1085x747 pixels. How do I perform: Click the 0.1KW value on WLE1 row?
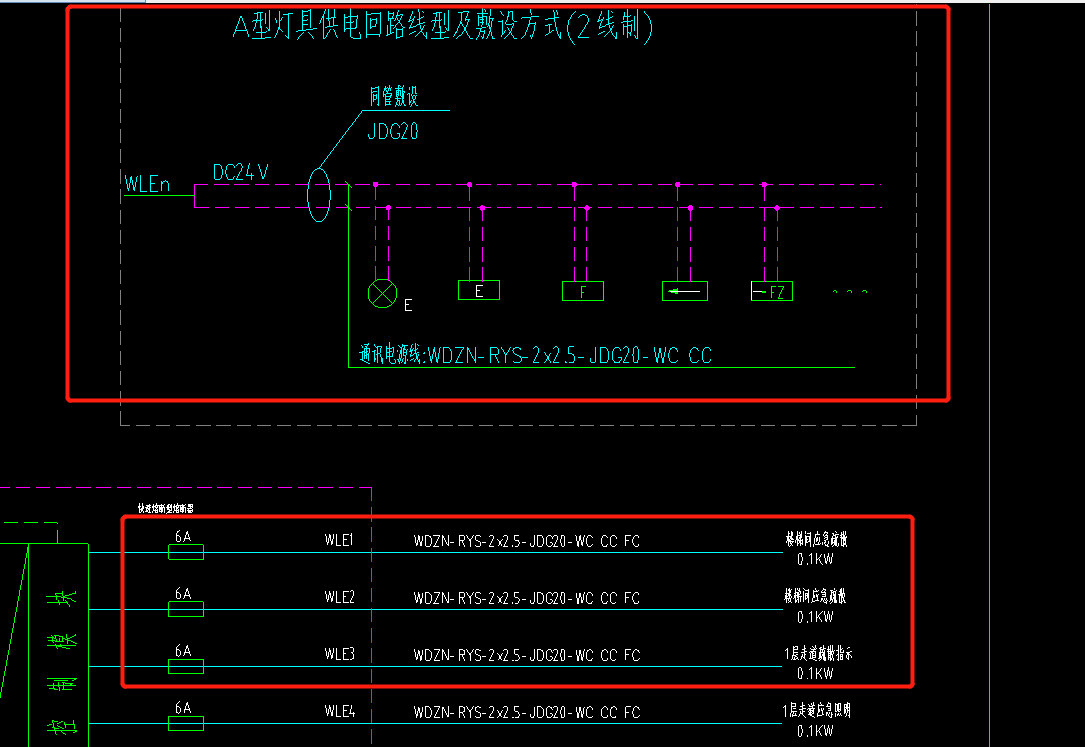[815, 560]
